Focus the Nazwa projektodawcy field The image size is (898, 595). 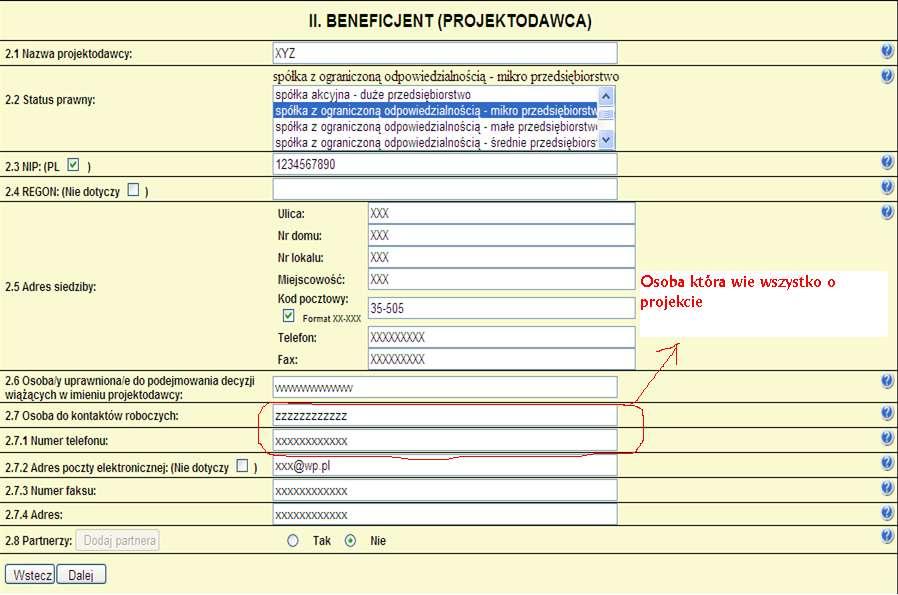pos(445,53)
